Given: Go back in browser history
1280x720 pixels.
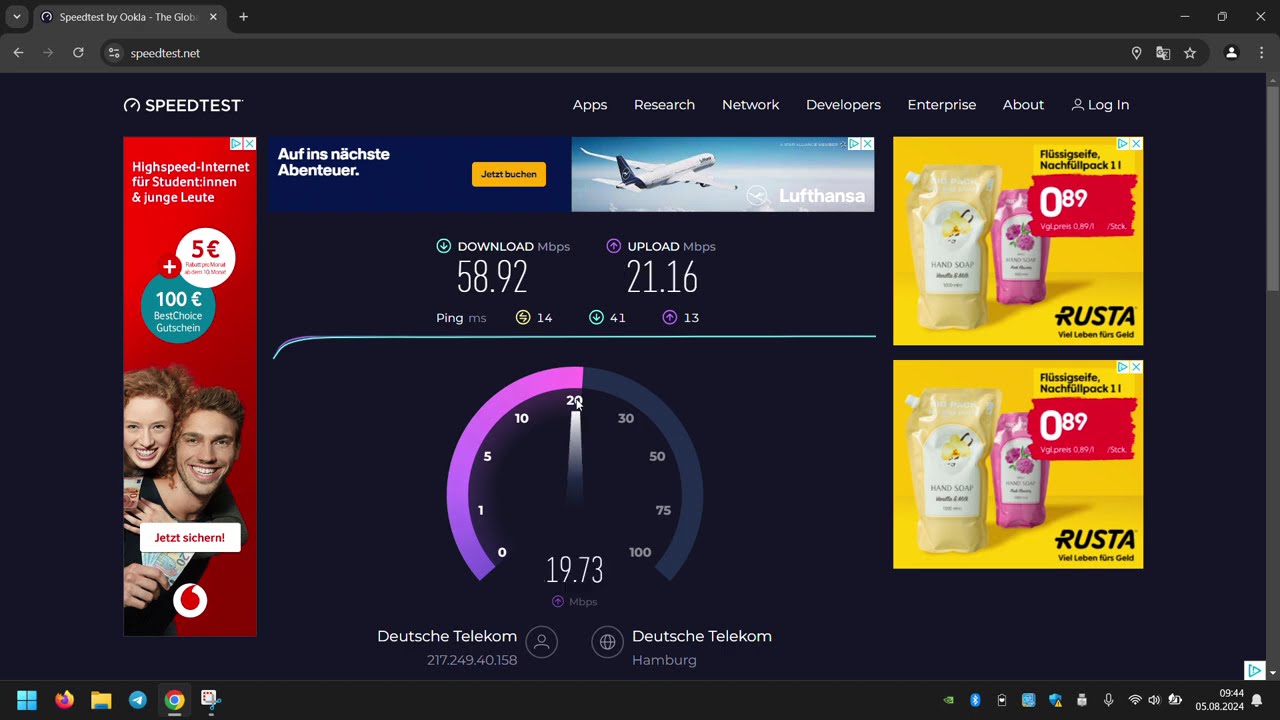Looking at the screenshot, I should (x=18, y=53).
